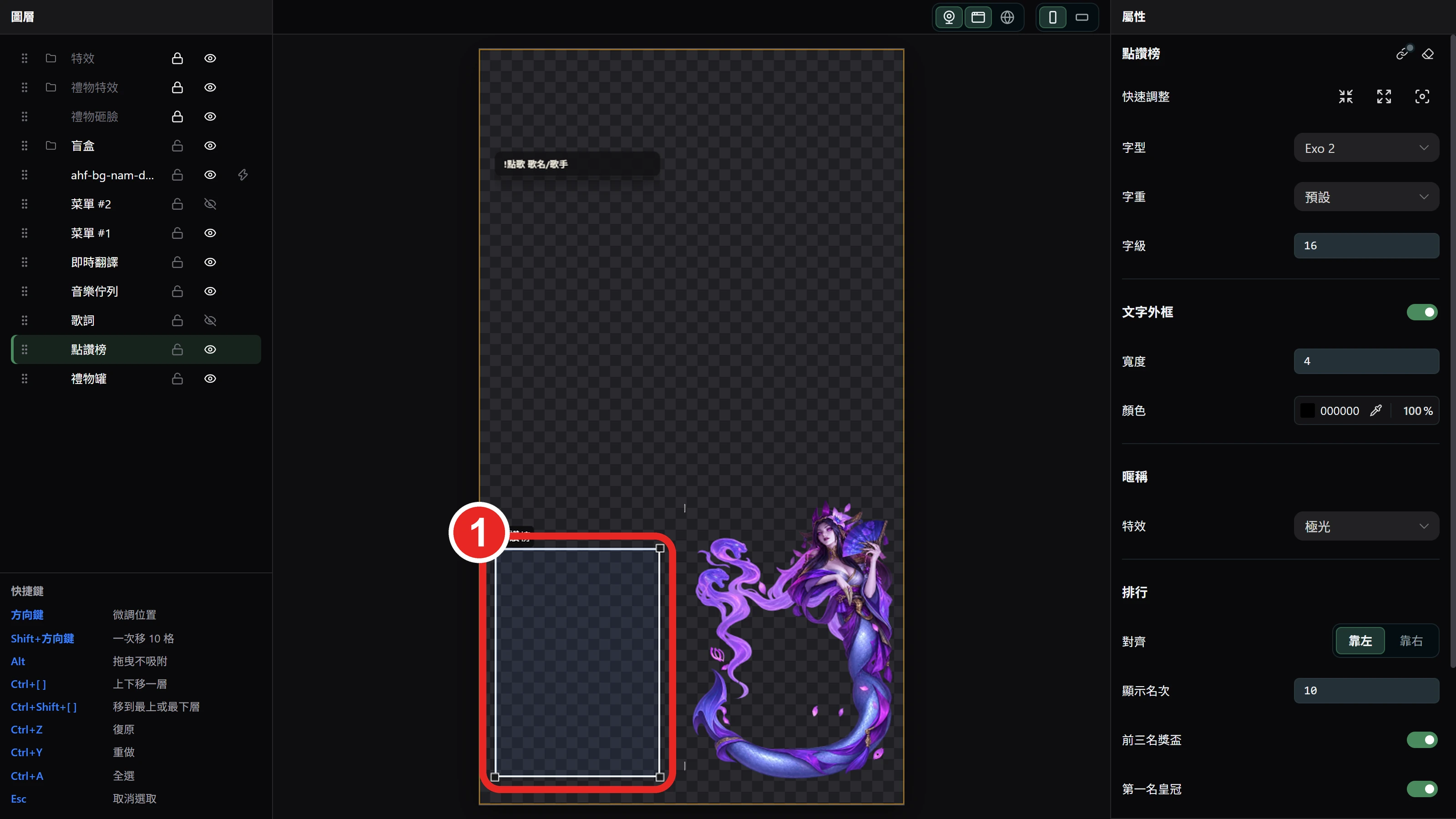Click the lightning icon on ahf-bg-nam-d layer
The height and width of the screenshot is (819, 1456).
coord(243,175)
